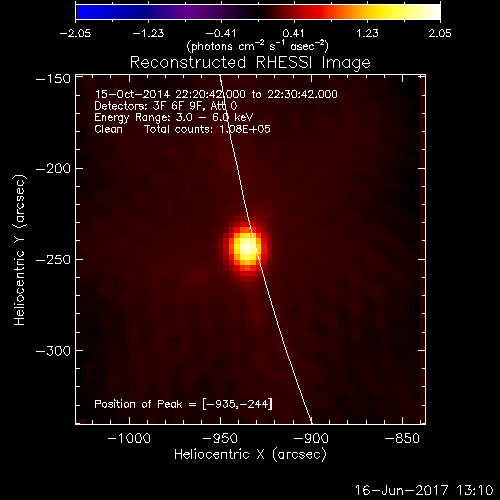Click the -1000 X-axis tick label
Viewport: 500px width, 500px height.
coord(129,438)
